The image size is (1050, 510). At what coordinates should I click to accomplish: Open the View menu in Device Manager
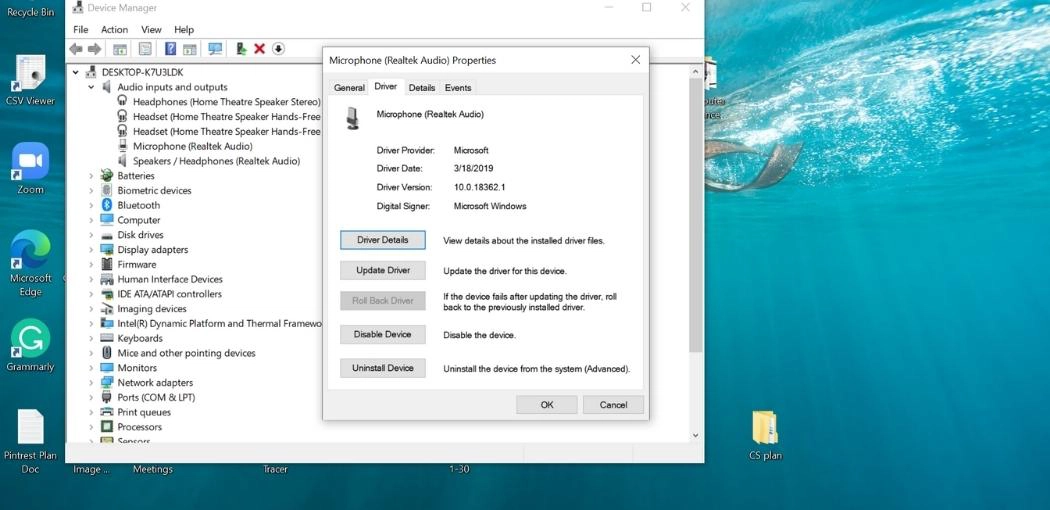[x=151, y=29]
